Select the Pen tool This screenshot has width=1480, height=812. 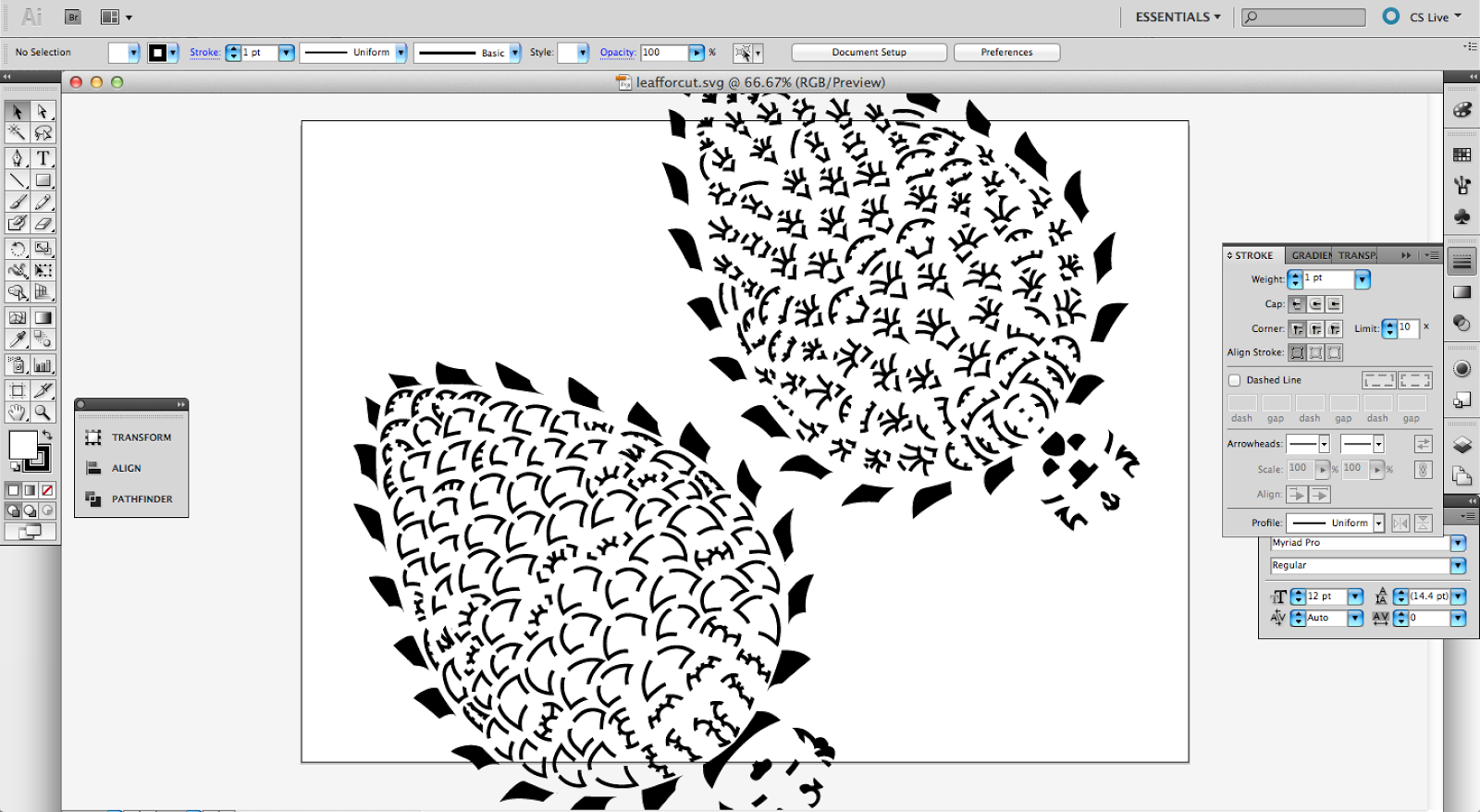click(18, 158)
